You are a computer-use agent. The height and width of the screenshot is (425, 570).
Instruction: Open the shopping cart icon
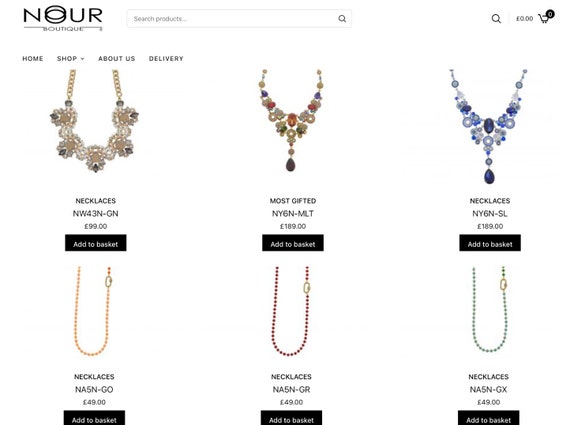pyautogui.click(x=546, y=17)
